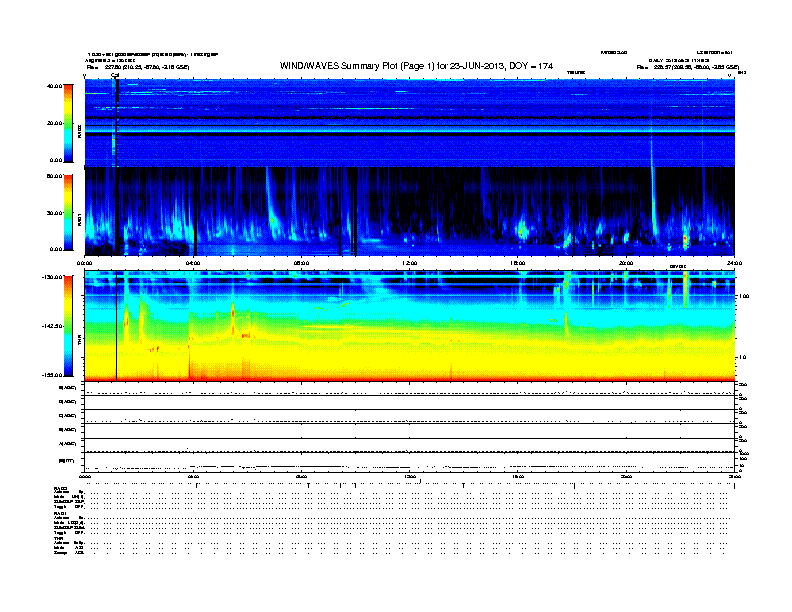Click the Cal marker above RAD2 panel
Viewport: 792px width, 612px height.
115,75
